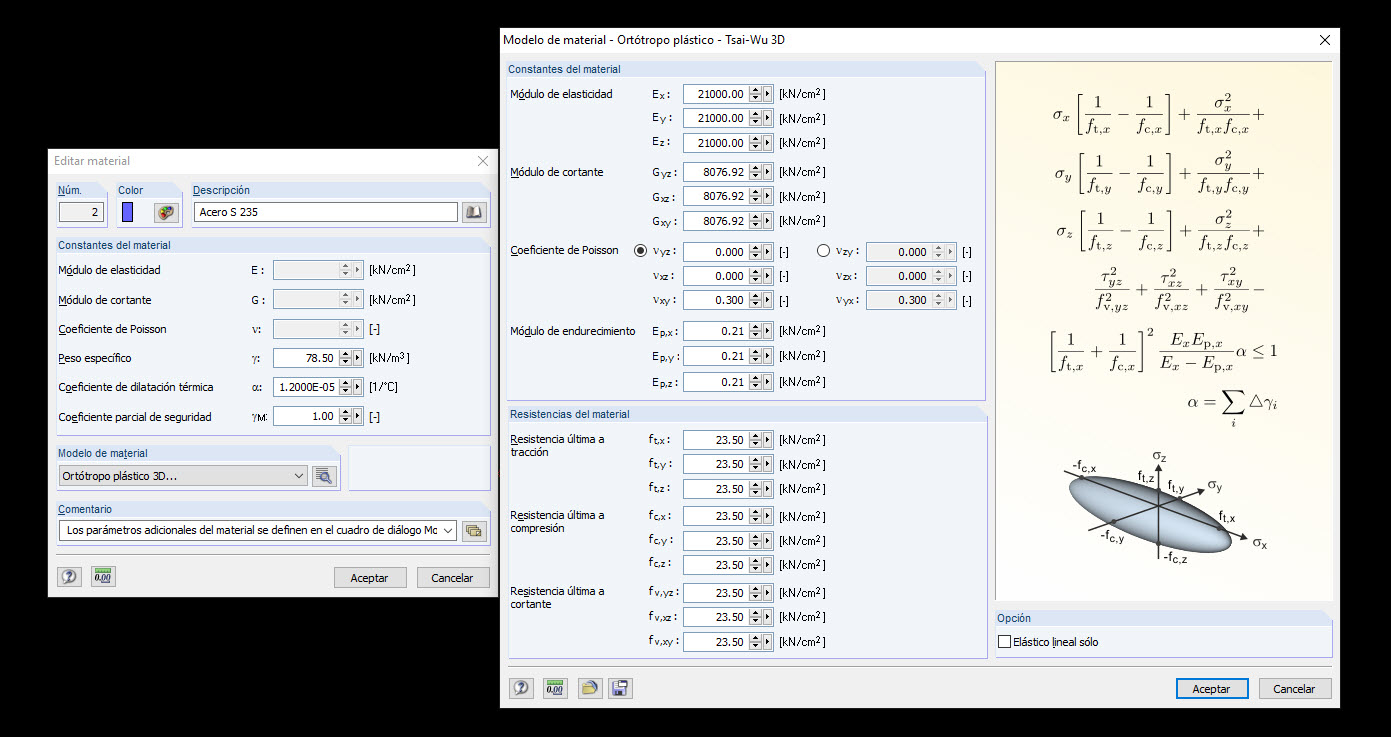Viewport: 1391px width, 737px height.
Task: Load saved parameters with the folder icon
Action: pos(589,688)
